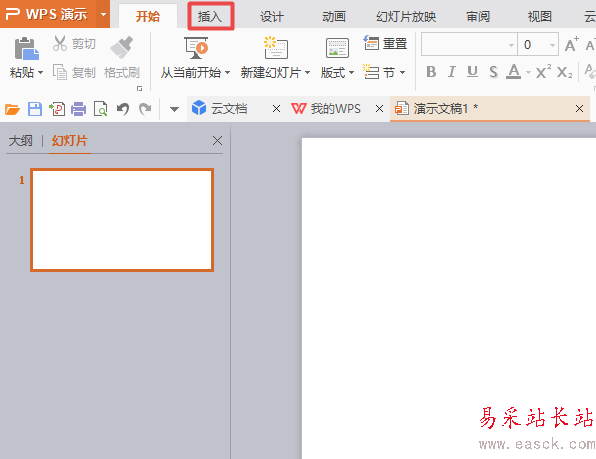Switch to the 大纲 outline pane tab
The image size is (596, 459).
pyautogui.click(x=21, y=141)
